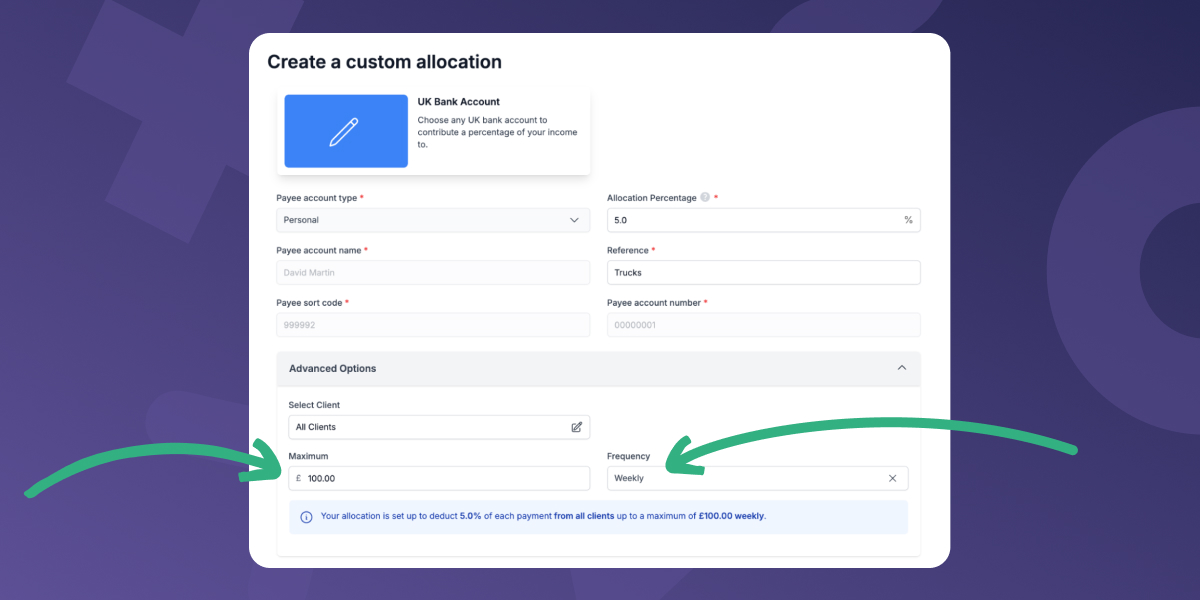1200x600 pixels.
Task: Clear the Weekly frequency using the X icon
Action: click(x=892, y=478)
